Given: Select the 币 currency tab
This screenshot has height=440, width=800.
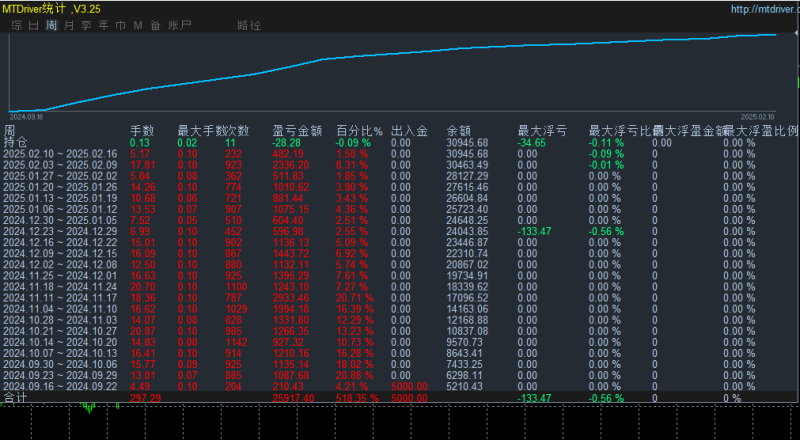Looking at the screenshot, I should (x=120, y=24).
